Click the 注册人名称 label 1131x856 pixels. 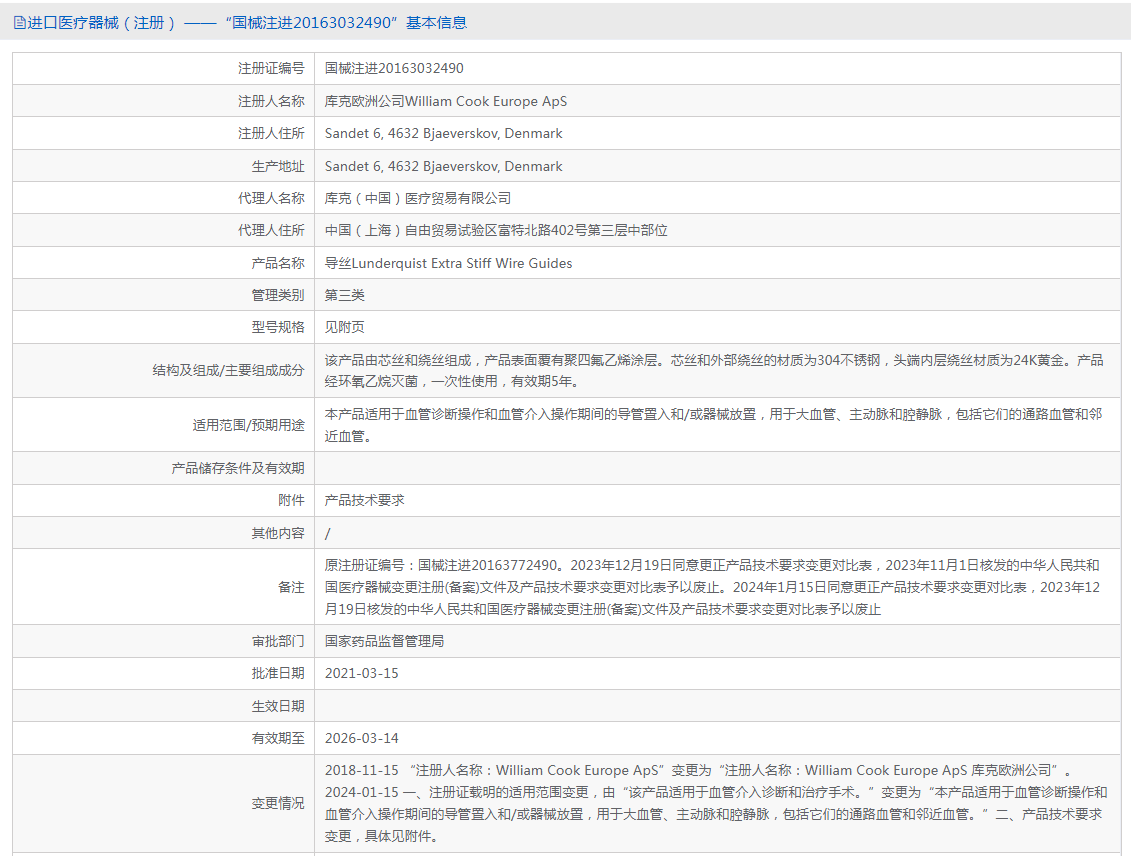[271, 101]
